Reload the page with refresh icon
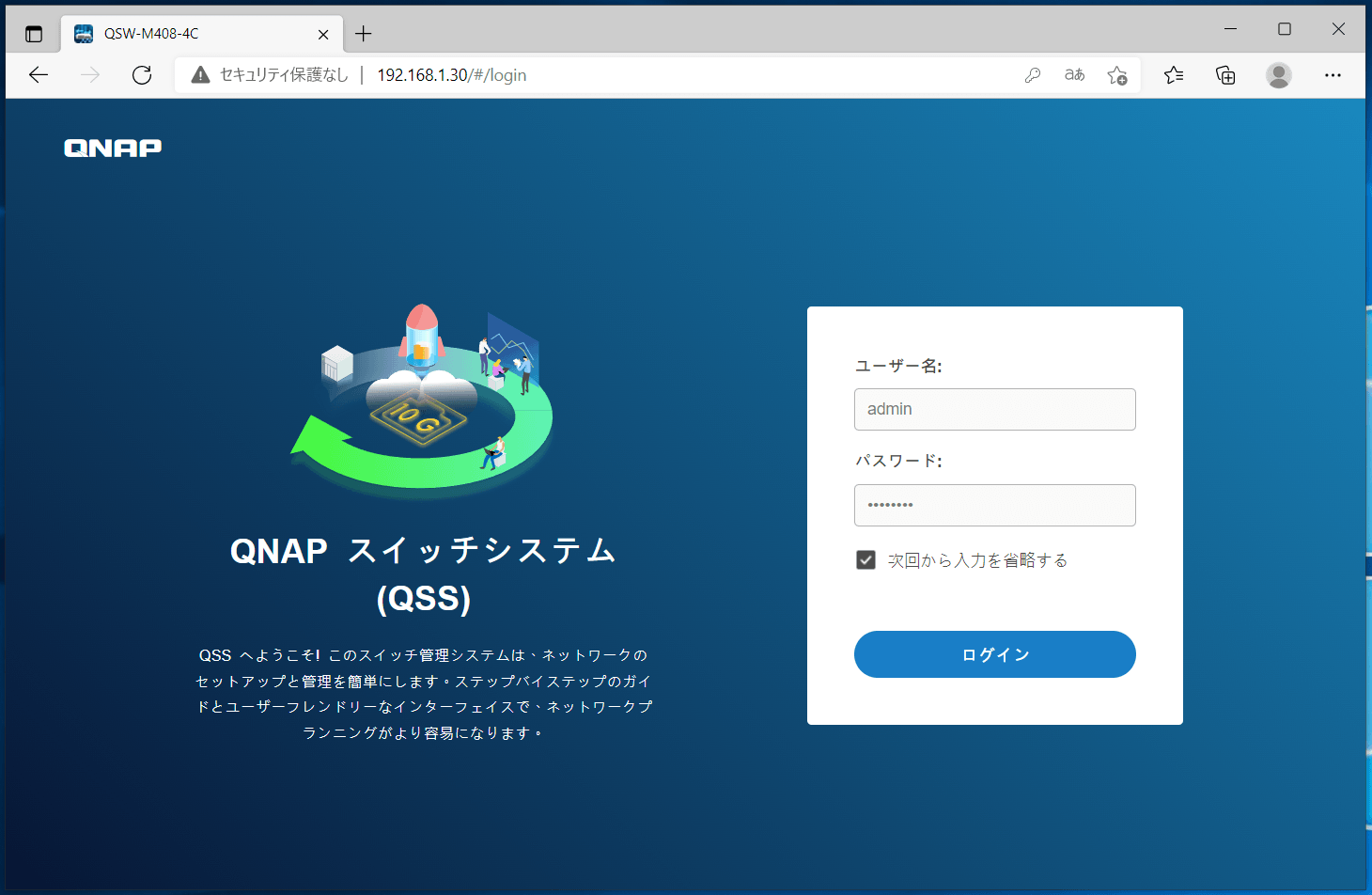 coord(142,75)
